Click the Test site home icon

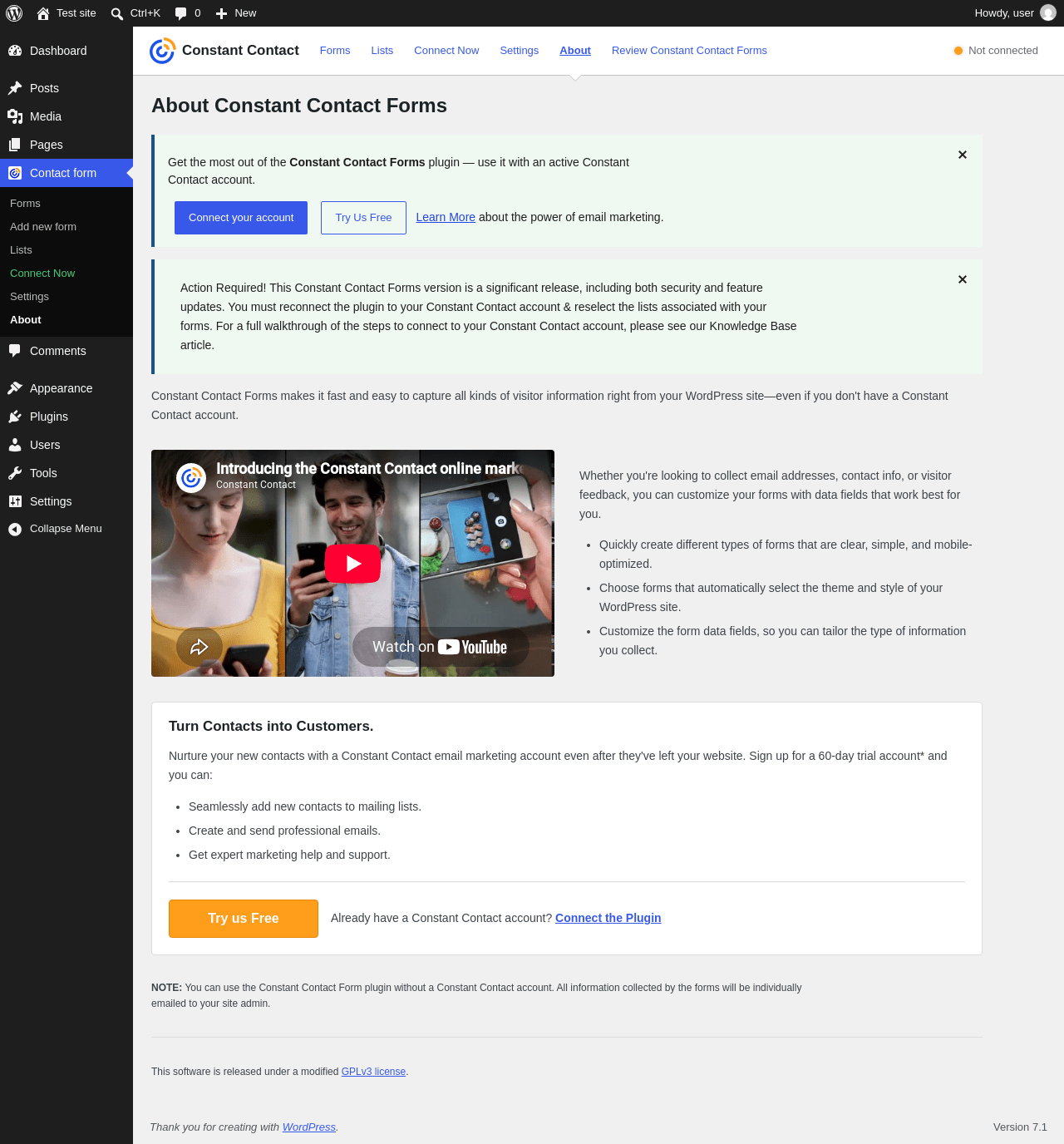point(43,13)
